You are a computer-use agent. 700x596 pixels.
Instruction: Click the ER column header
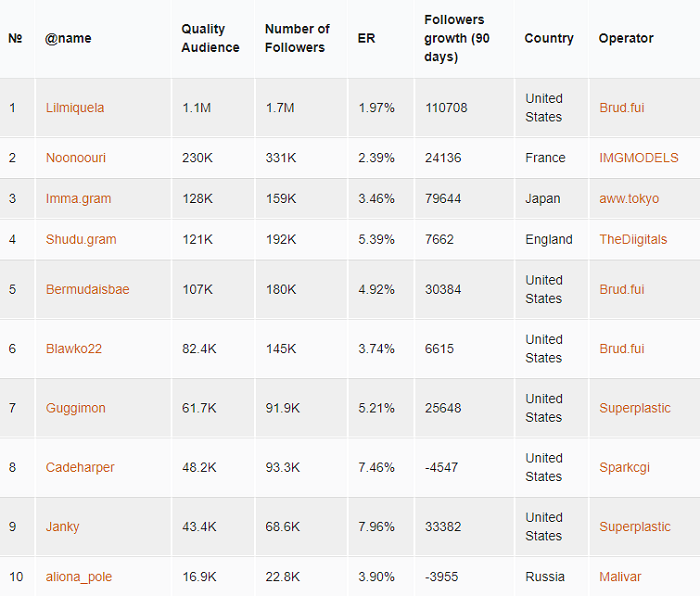point(366,38)
